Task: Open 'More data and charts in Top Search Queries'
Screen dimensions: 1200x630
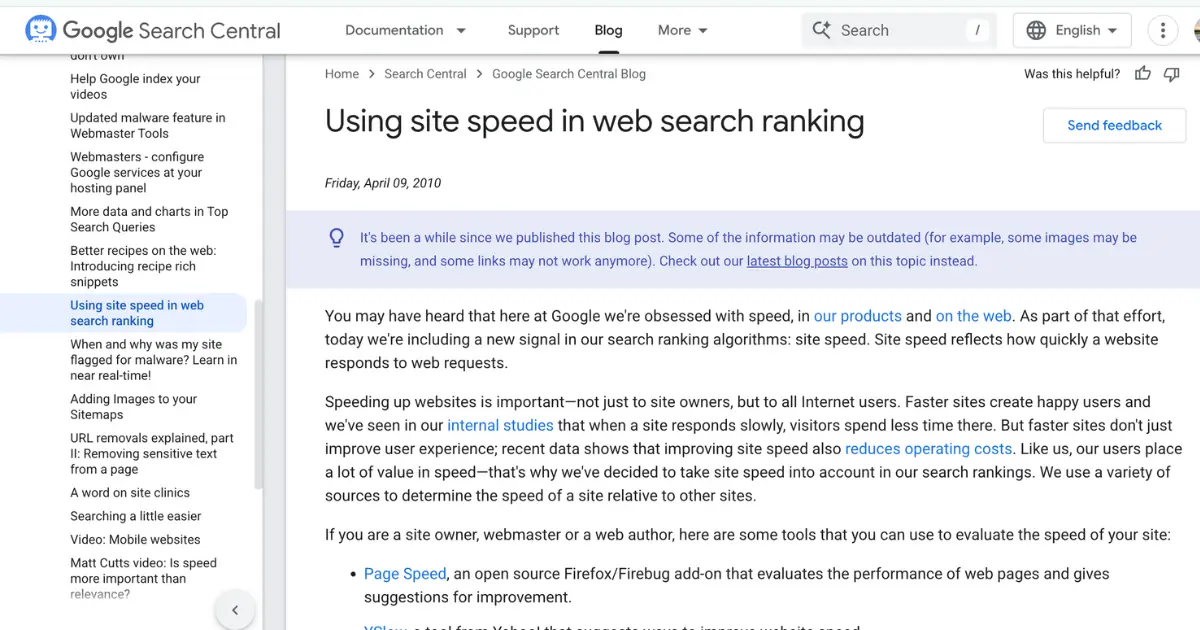Action: point(149,219)
